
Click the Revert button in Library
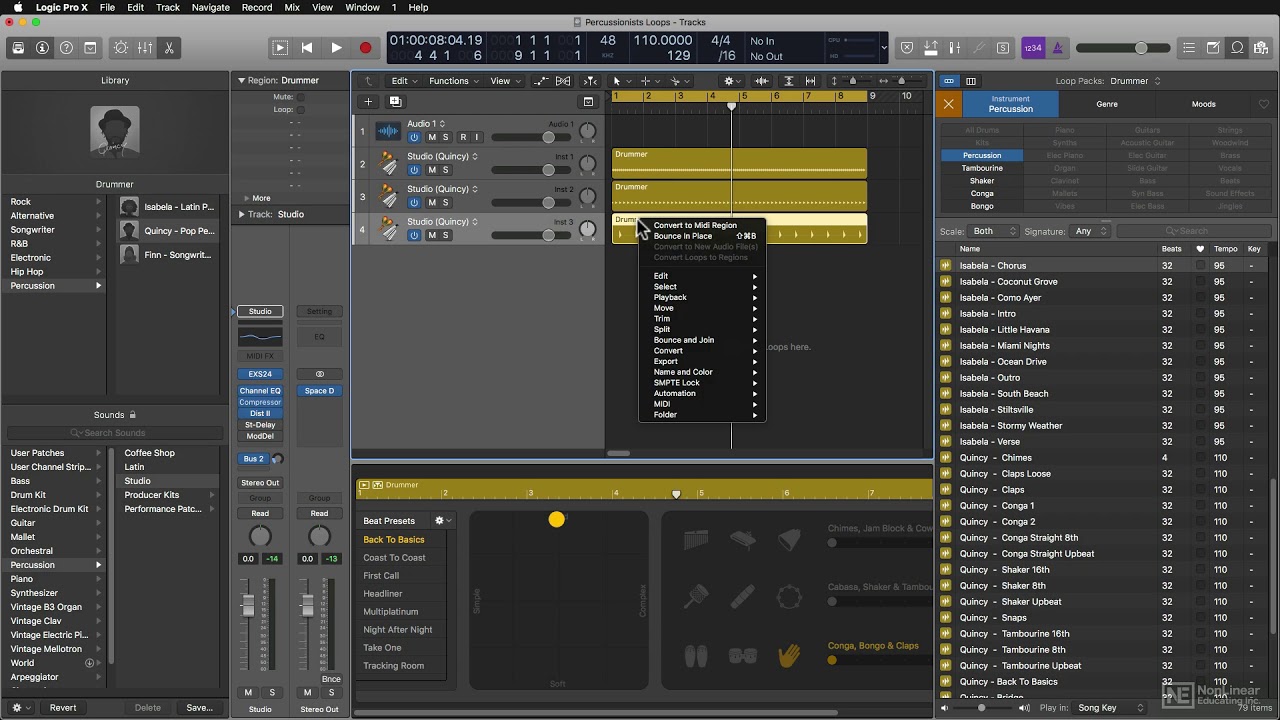(63, 707)
